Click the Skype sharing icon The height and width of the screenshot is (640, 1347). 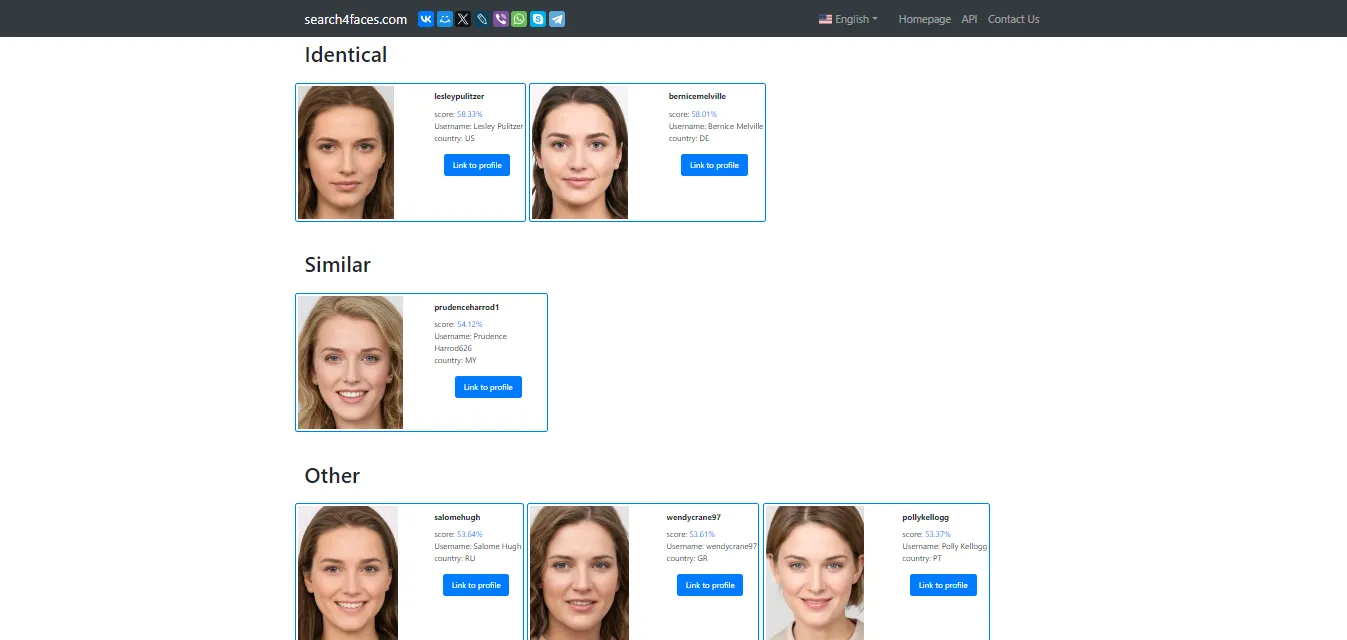pos(538,18)
